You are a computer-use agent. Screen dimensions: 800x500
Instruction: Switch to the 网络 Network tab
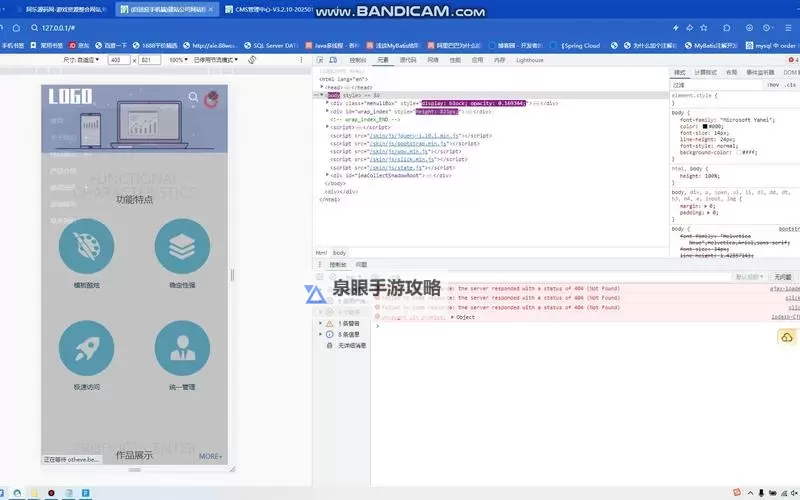click(x=433, y=60)
